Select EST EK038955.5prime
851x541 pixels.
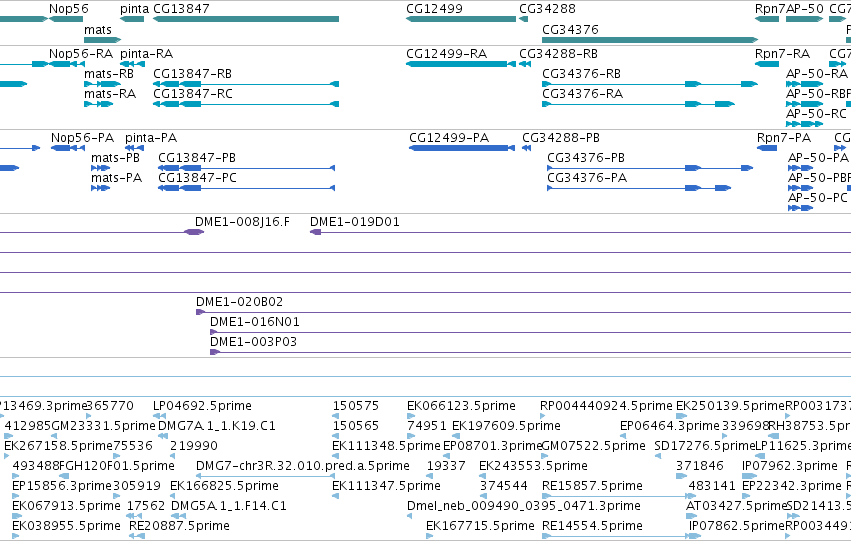66,526
